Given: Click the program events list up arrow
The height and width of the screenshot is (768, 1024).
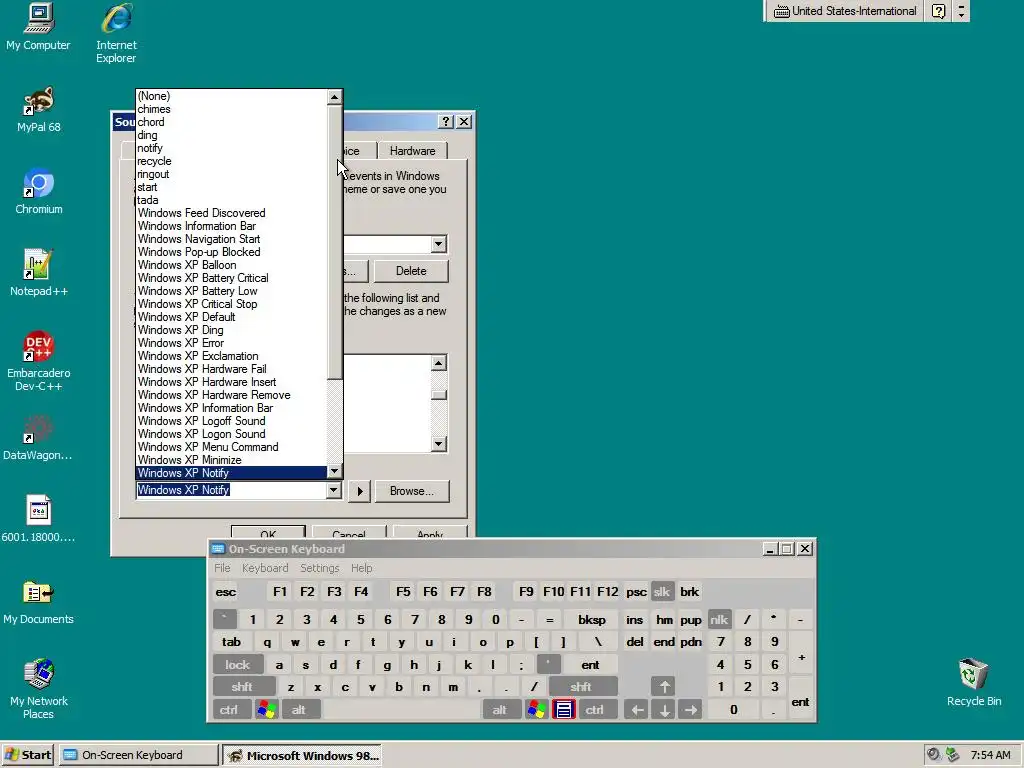Looking at the screenshot, I should [439, 363].
